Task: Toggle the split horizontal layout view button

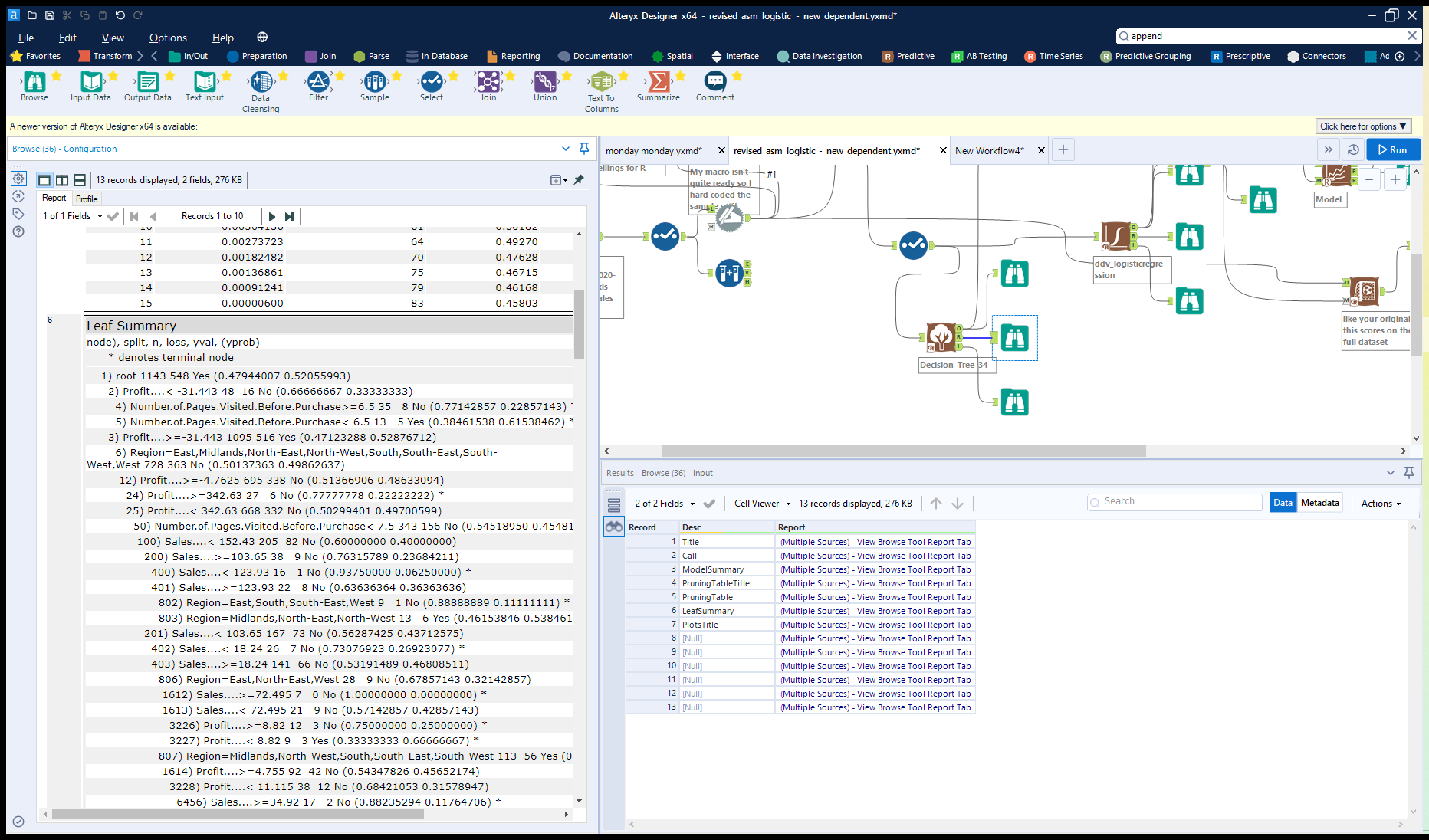Action: (79, 180)
